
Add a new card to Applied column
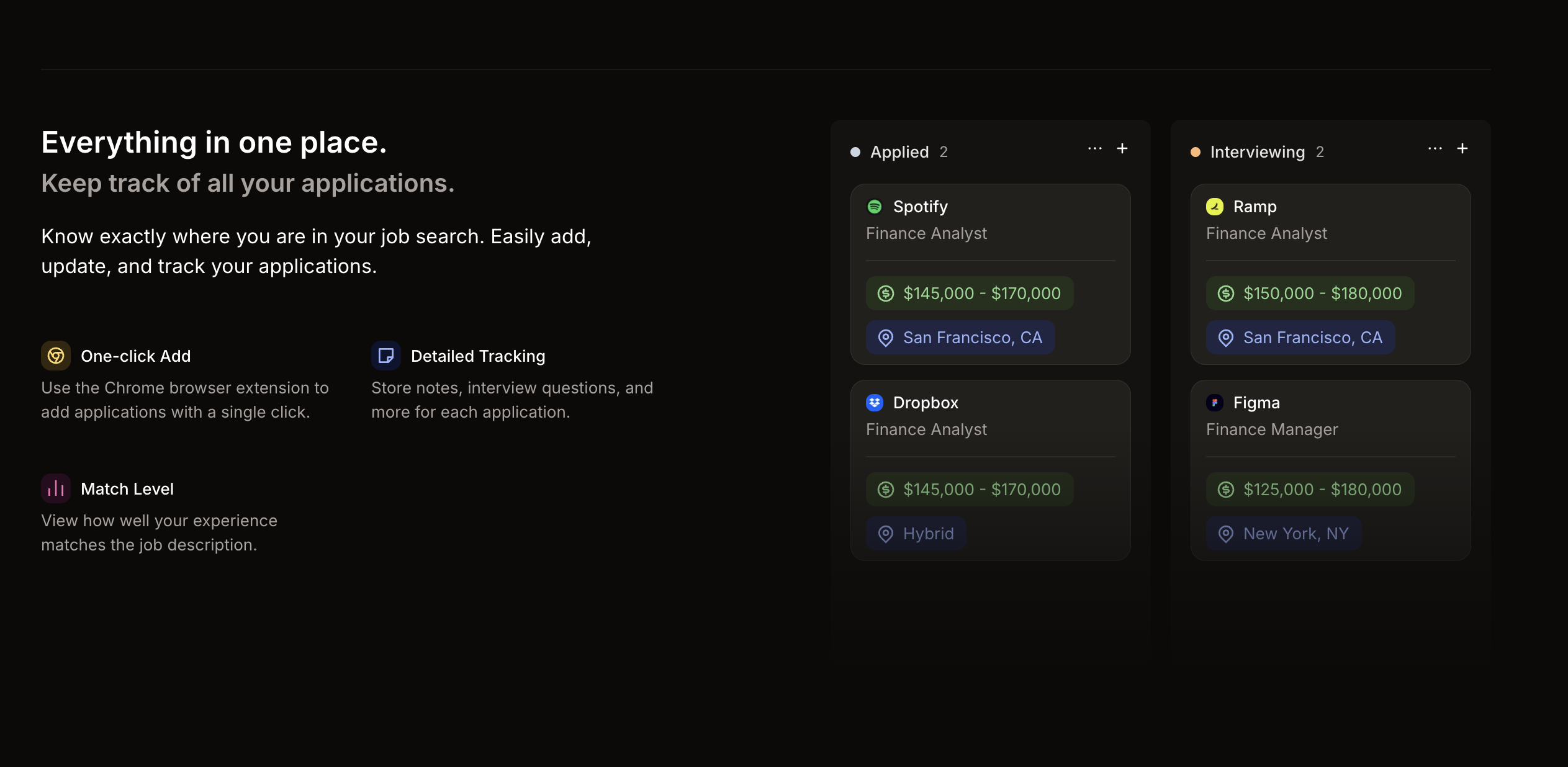click(1122, 148)
